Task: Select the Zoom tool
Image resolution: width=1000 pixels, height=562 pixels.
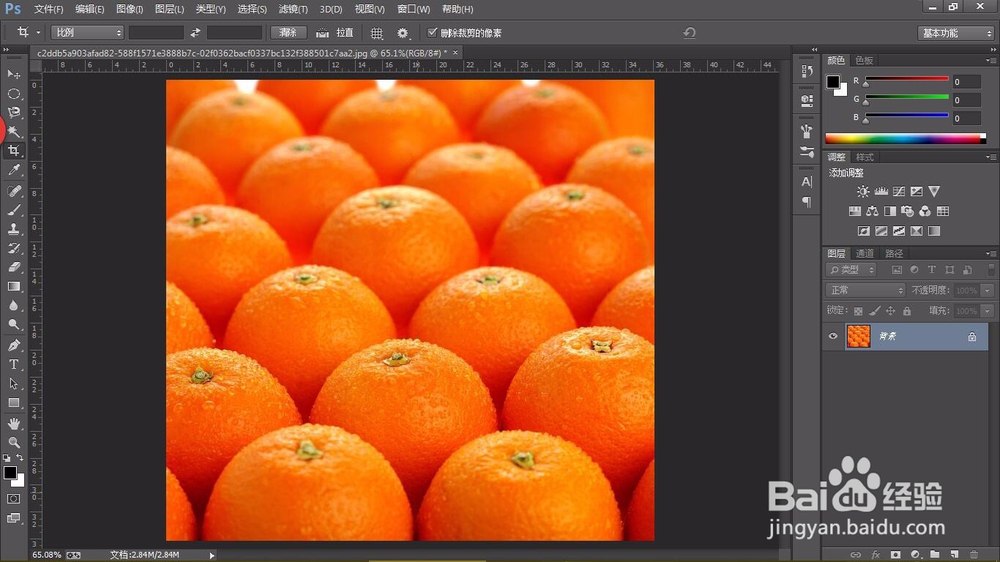Action: click(x=13, y=442)
